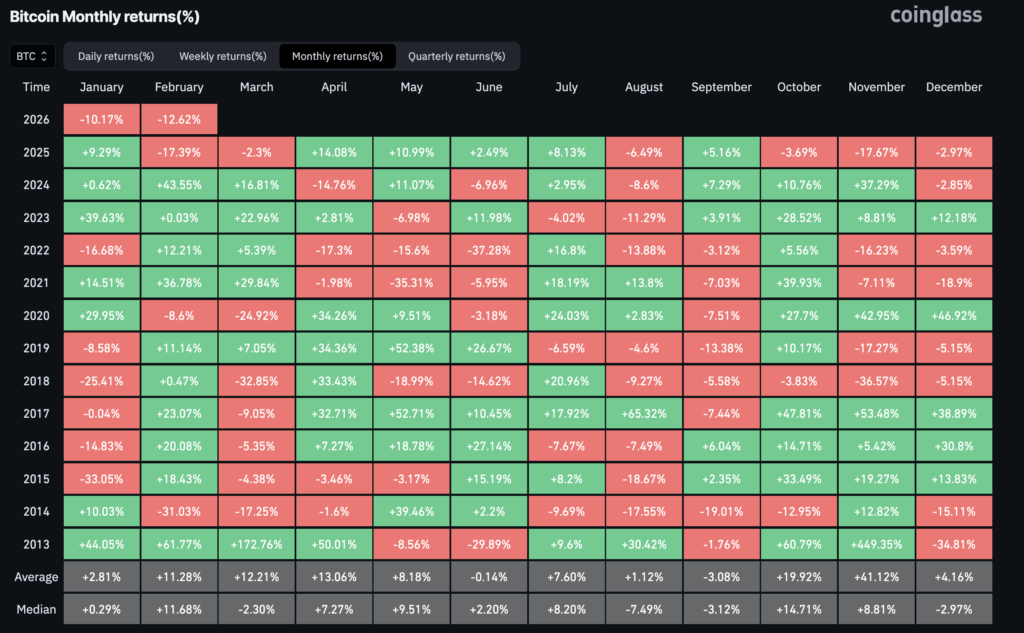Viewport: 1024px width, 633px height.
Task: Click the -12.62% February 2026 cell
Action: tap(178, 119)
